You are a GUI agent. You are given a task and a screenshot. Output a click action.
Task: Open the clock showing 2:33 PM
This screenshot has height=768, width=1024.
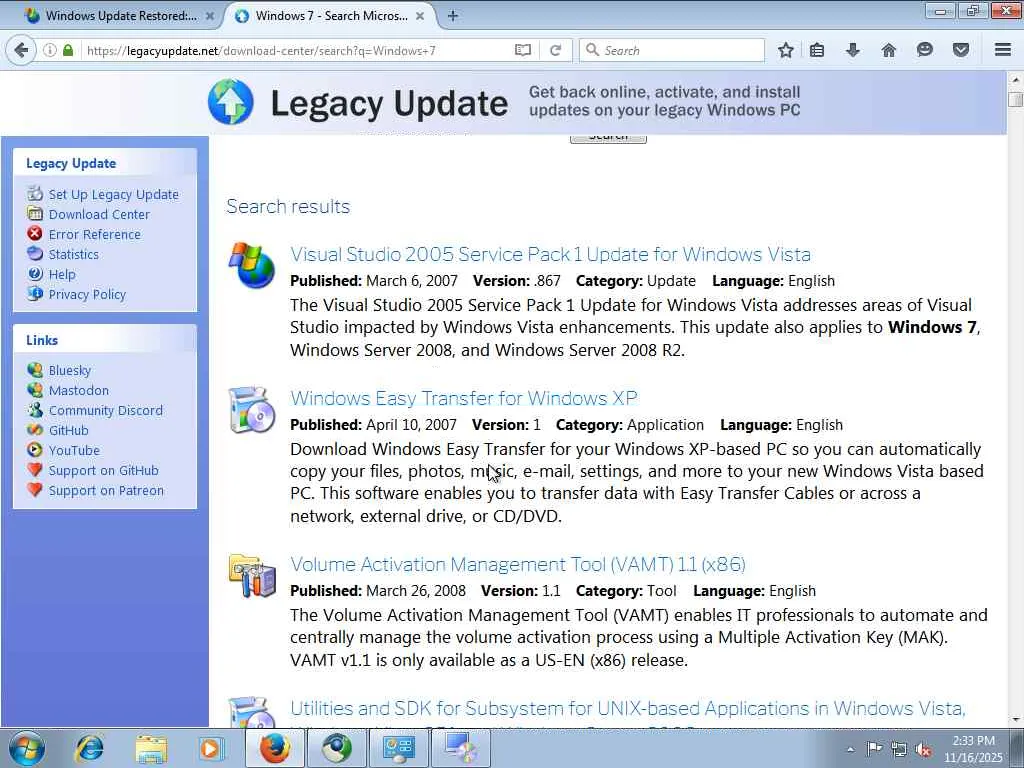click(x=973, y=749)
